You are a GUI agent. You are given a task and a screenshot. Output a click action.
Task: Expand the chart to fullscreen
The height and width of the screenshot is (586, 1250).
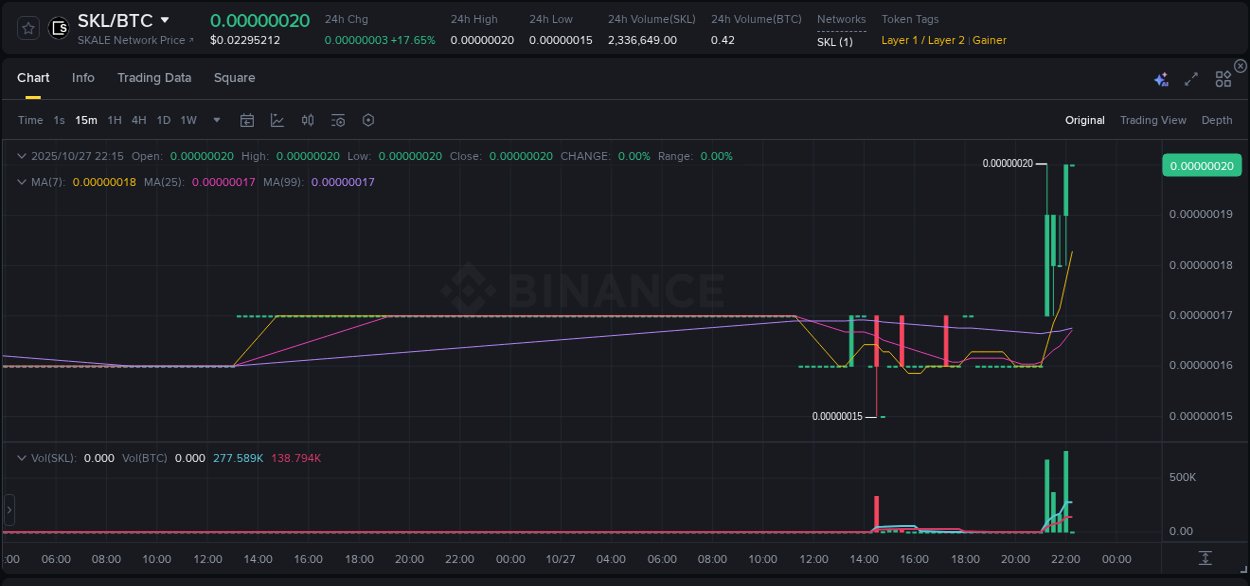coord(1191,78)
